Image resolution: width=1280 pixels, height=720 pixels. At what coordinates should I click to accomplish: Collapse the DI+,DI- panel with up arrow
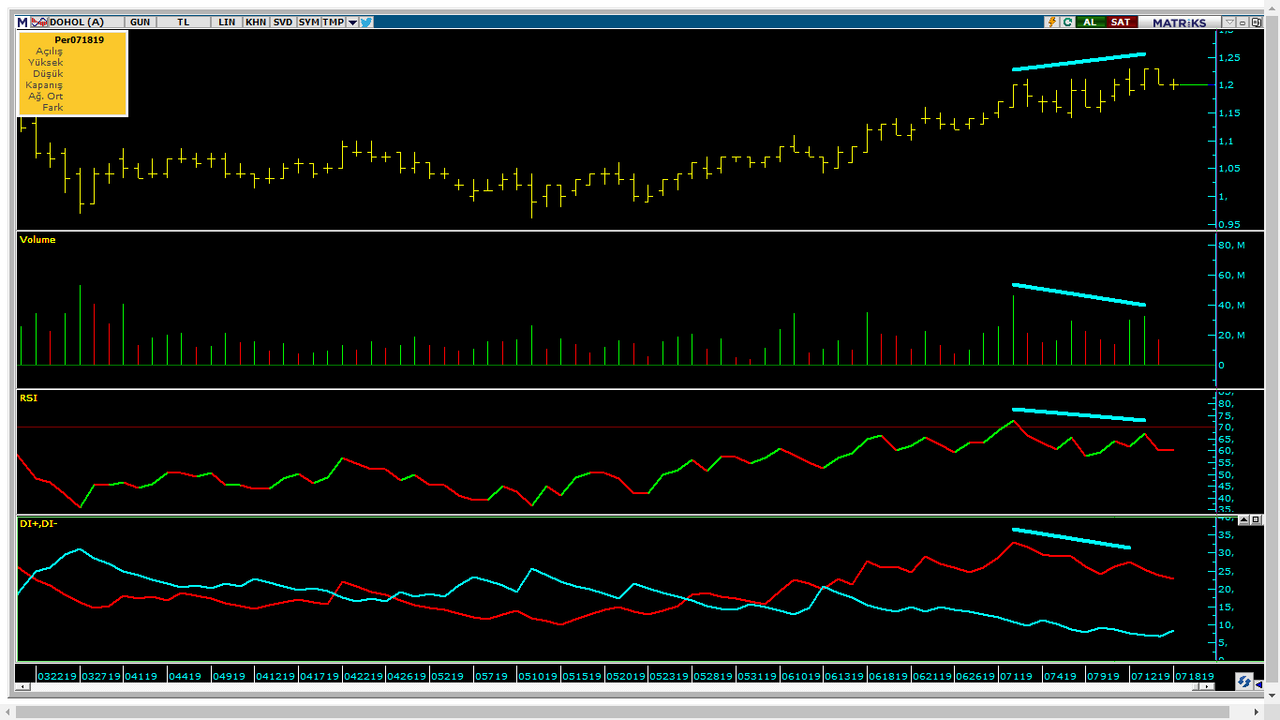[x=1242, y=520]
